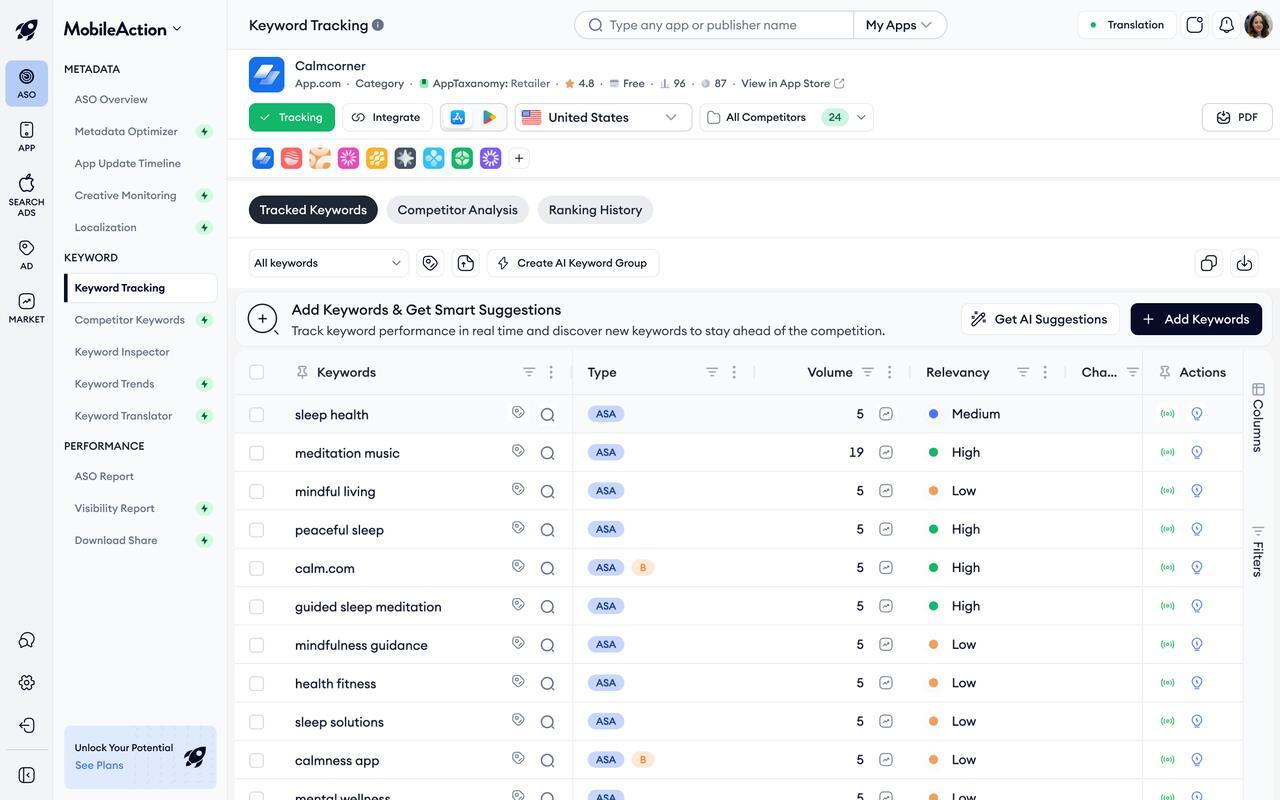Check the sleep health row checkbox
1280x800 pixels.
point(257,414)
